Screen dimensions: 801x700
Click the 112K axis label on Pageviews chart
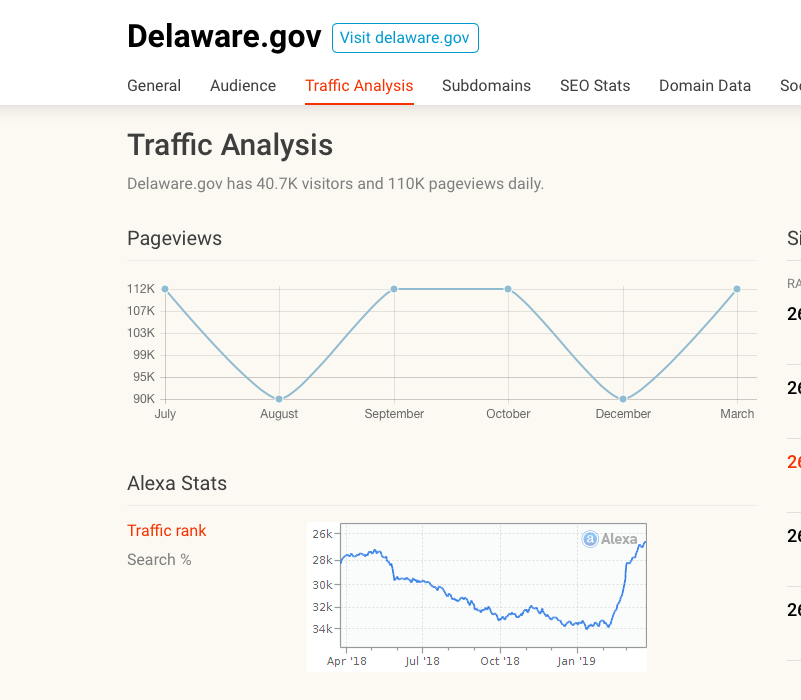(141, 289)
